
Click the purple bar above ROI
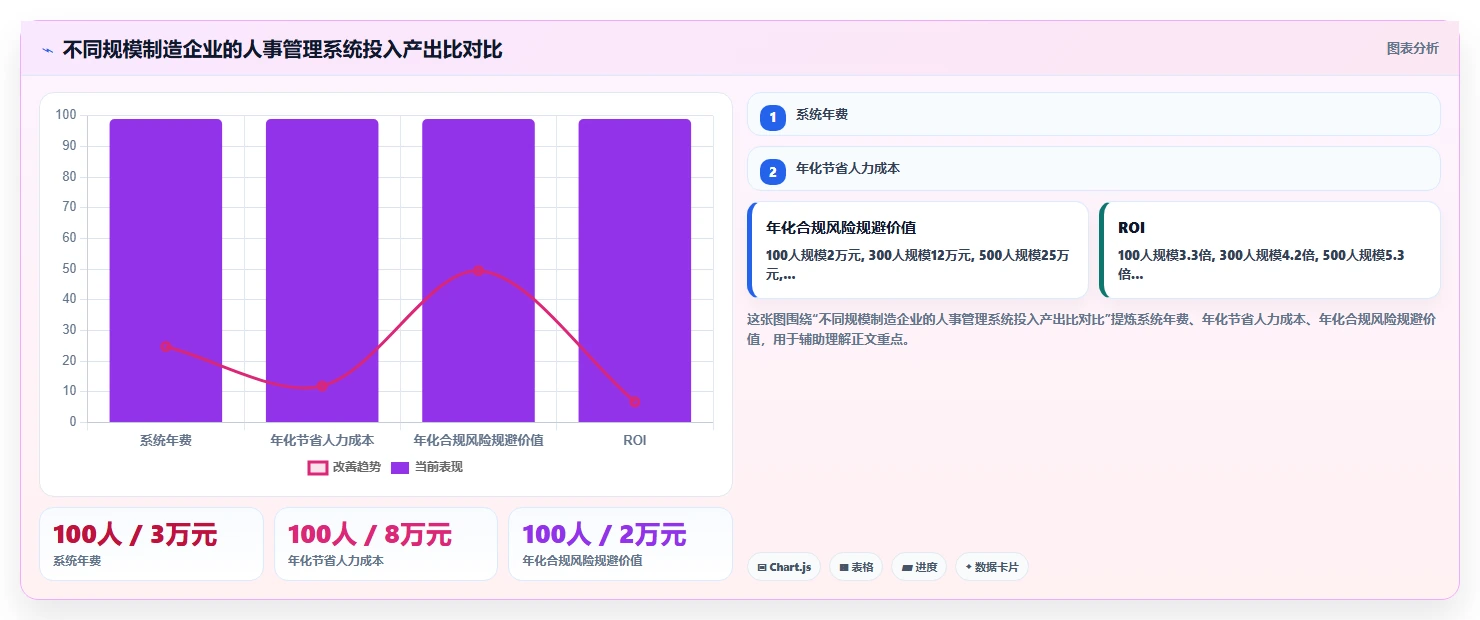tap(635, 270)
